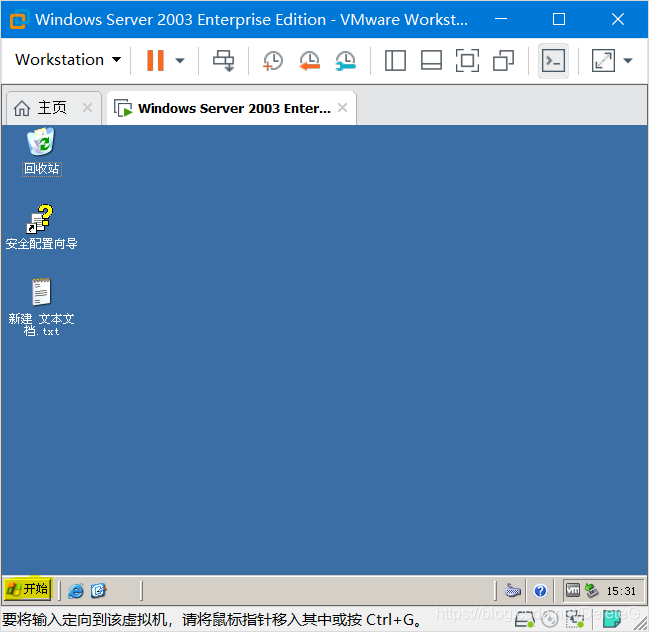Click the CD/DVD drive status icon
This screenshot has height=632, width=649.
click(550, 619)
